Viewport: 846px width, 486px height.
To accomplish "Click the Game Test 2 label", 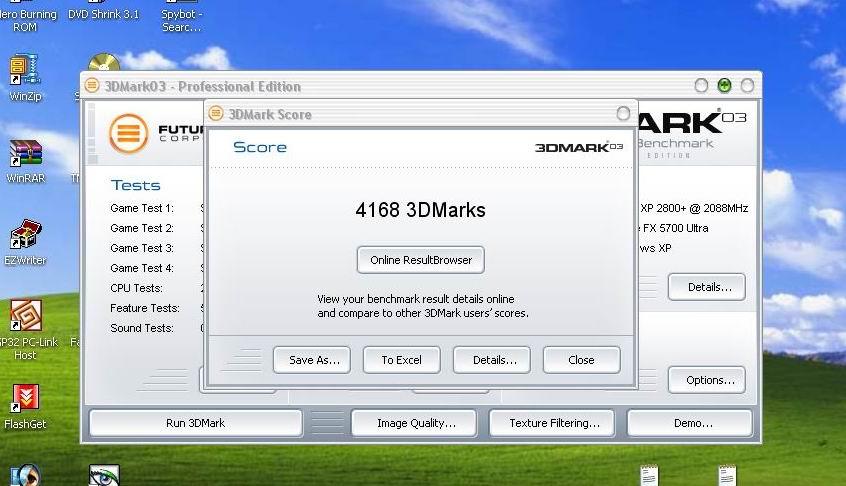I will tap(142, 228).
